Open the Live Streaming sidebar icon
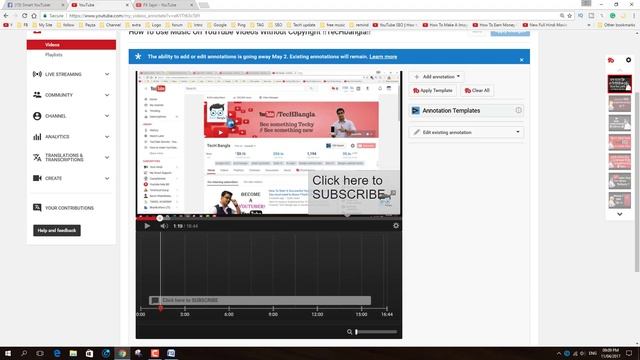This screenshot has width=640, height=360. pyautogui.click(x=37, y=74)
